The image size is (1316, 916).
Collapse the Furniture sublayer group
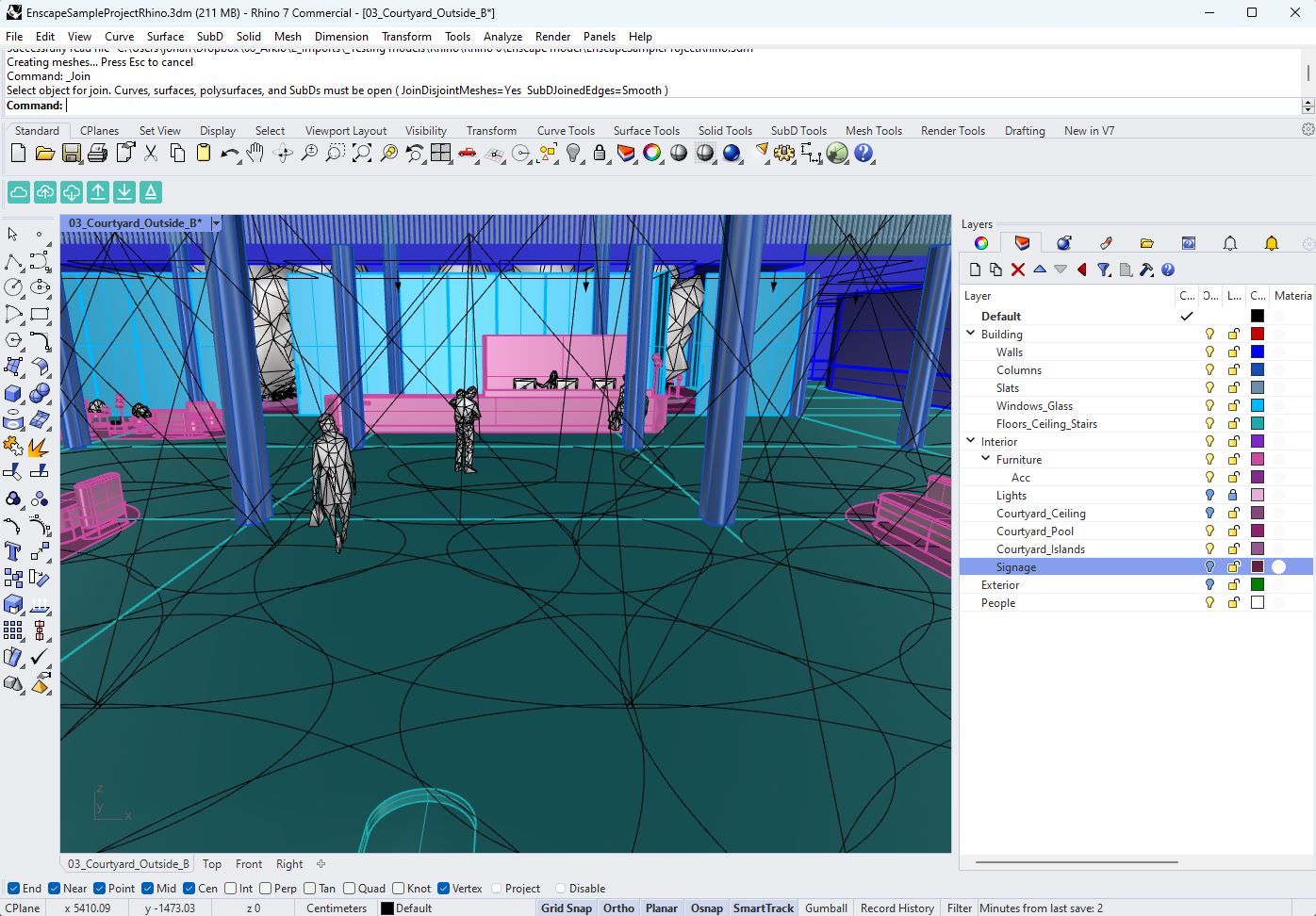(985, 459)
